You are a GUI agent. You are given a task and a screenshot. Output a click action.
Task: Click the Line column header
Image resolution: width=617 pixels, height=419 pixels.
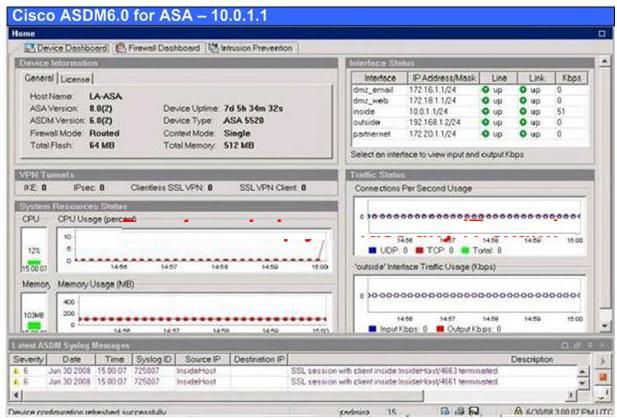point(499,78)
